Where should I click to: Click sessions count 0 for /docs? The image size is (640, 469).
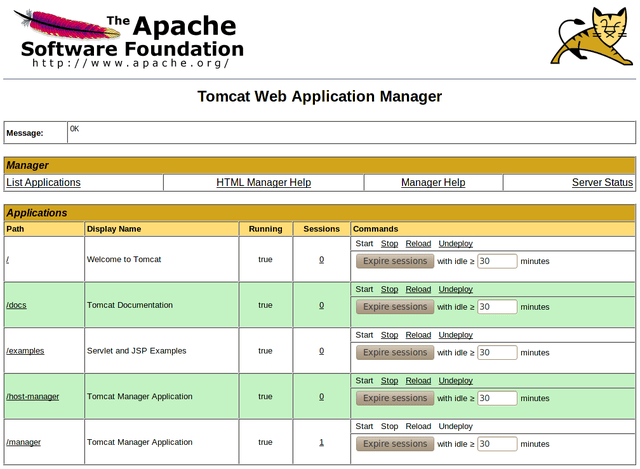[x=322, y=305]
